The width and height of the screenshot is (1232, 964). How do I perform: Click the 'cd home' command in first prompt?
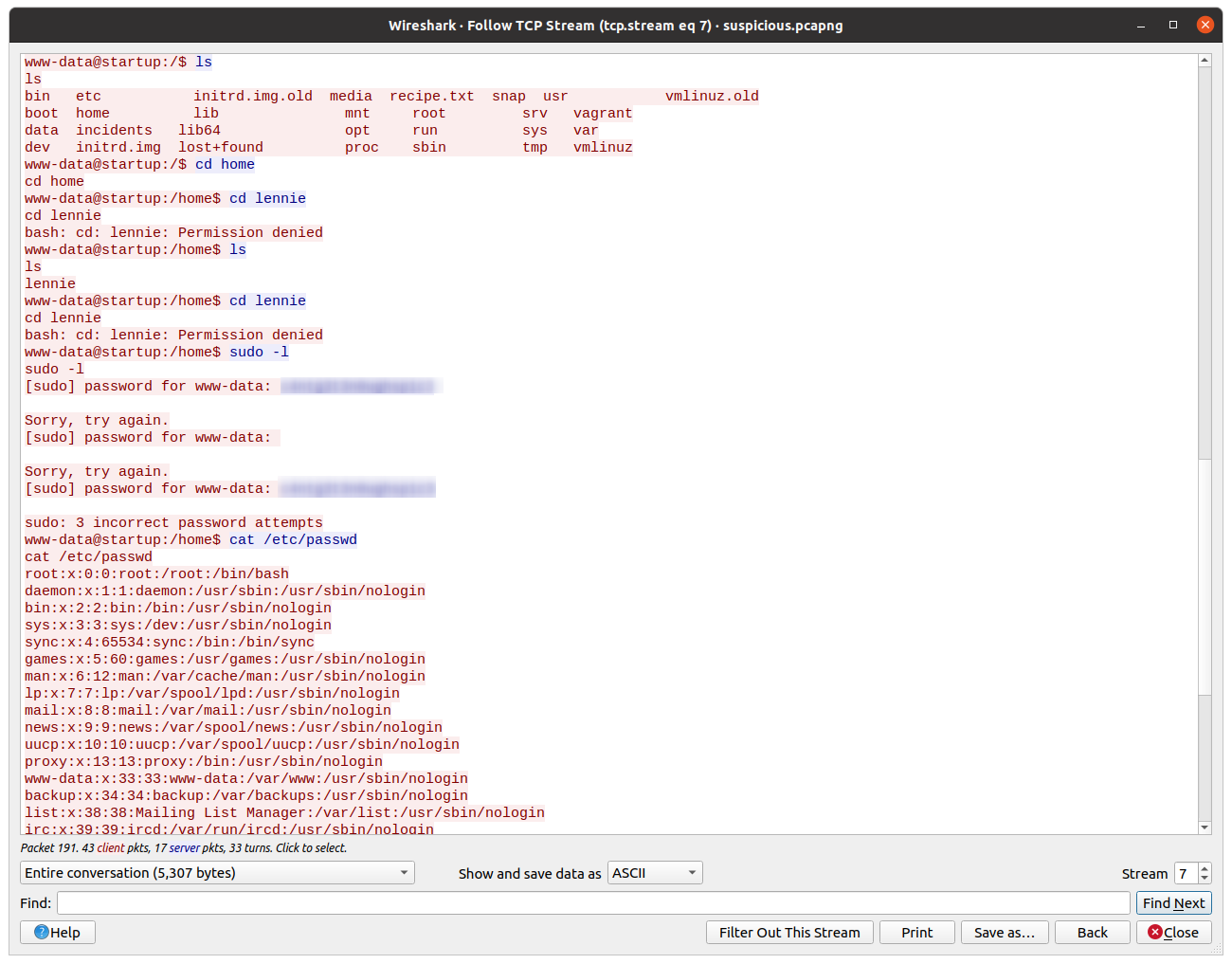tap(225, 164)
